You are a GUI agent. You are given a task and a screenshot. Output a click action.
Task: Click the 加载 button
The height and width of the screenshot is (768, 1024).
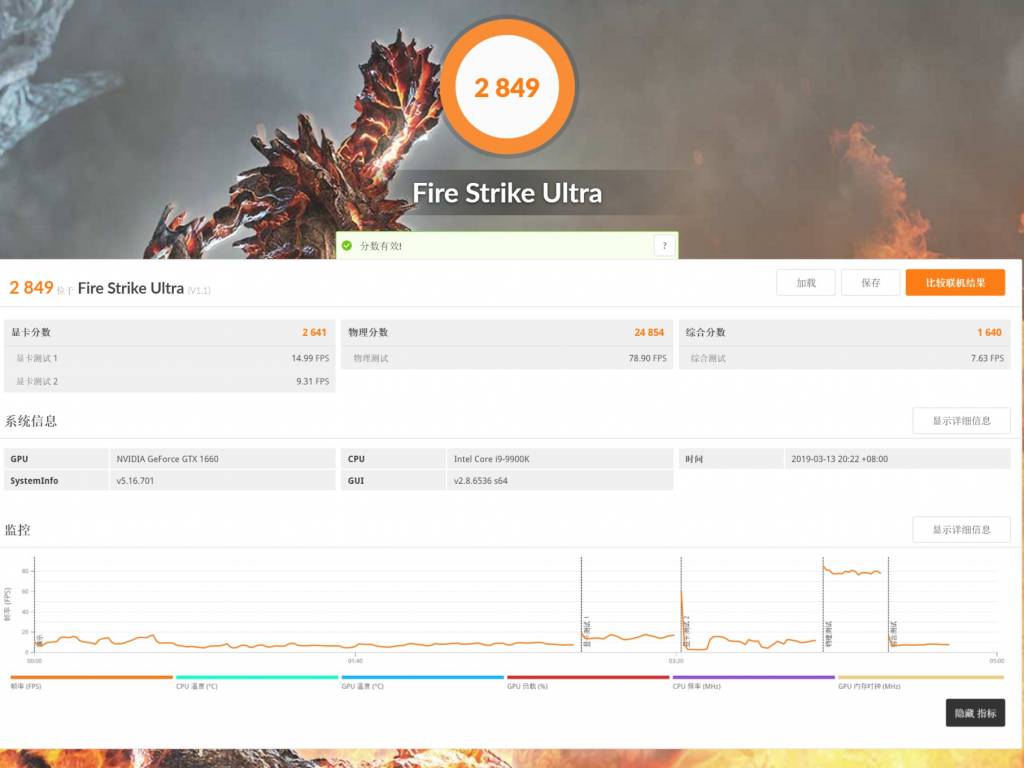point(806,283)
